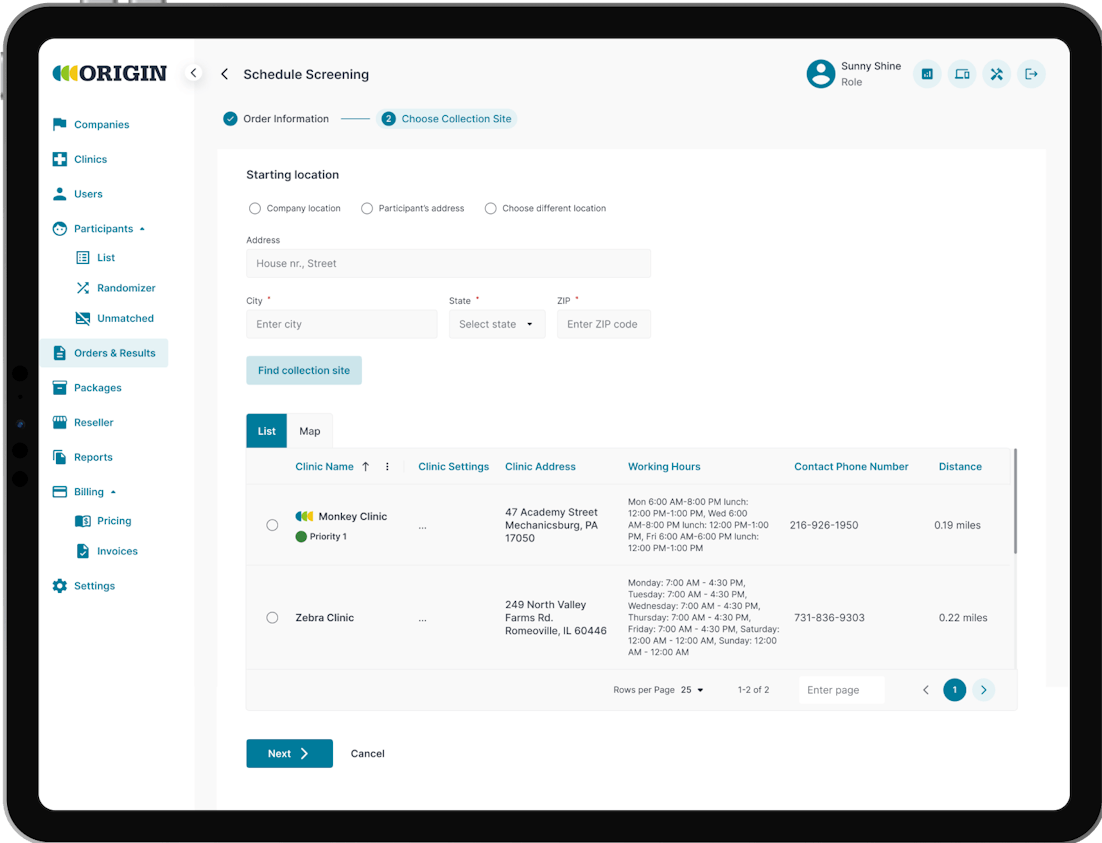Open Monkey Clinic settings ellipsis
Image resolution: width=1102 pixels, height=843 pixels.
tap(422, 526)
